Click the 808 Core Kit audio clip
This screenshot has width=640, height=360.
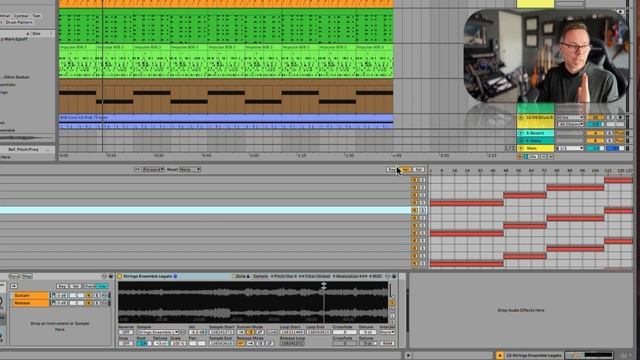(226, 121)
